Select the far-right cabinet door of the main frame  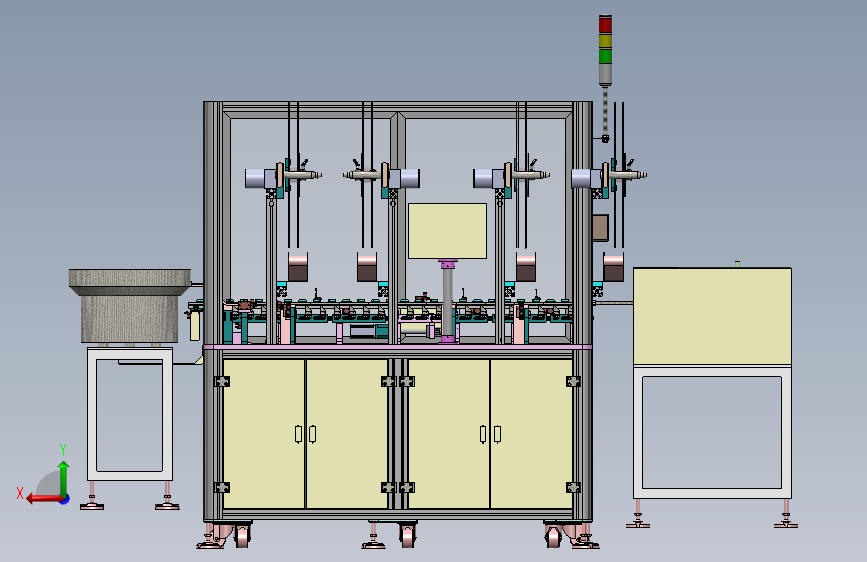[531, 434]
